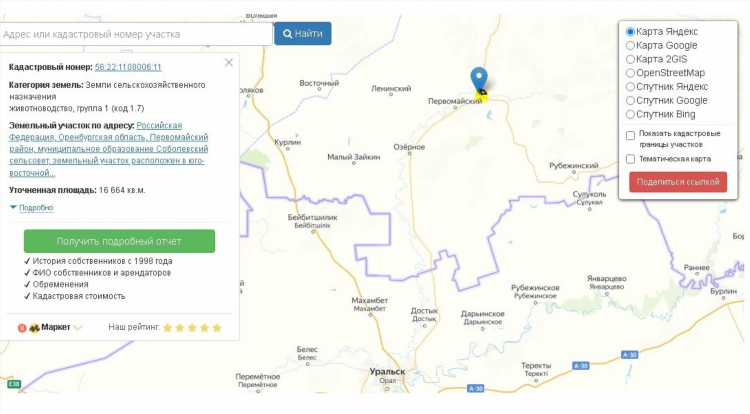Open the land plot address link
750x414 pixels.
109,149
